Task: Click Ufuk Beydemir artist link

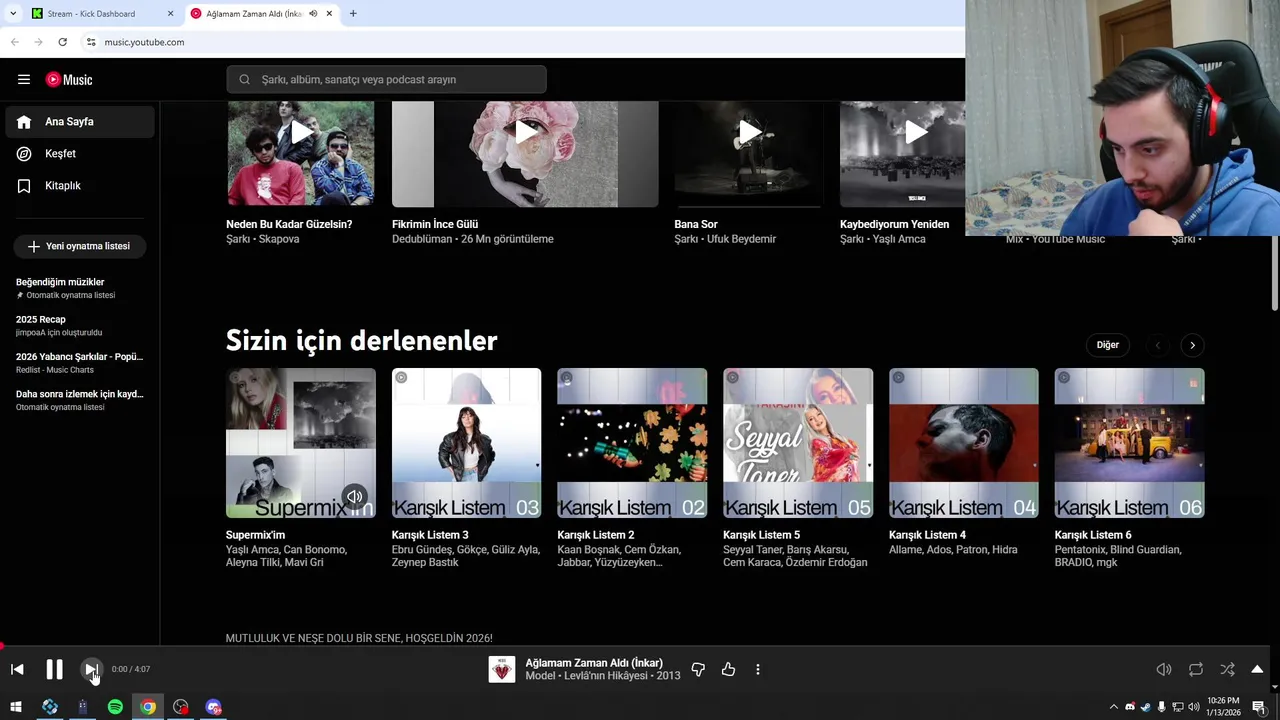Action: pos(741,239)
